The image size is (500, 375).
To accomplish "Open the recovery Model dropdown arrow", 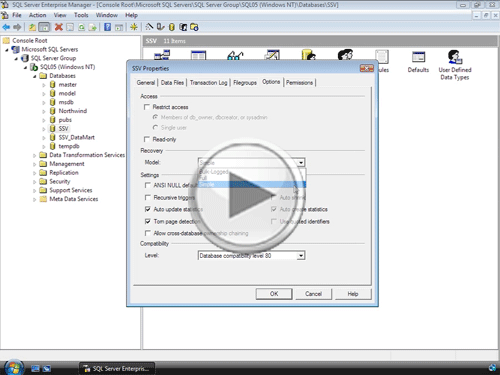I will point(301,163).
